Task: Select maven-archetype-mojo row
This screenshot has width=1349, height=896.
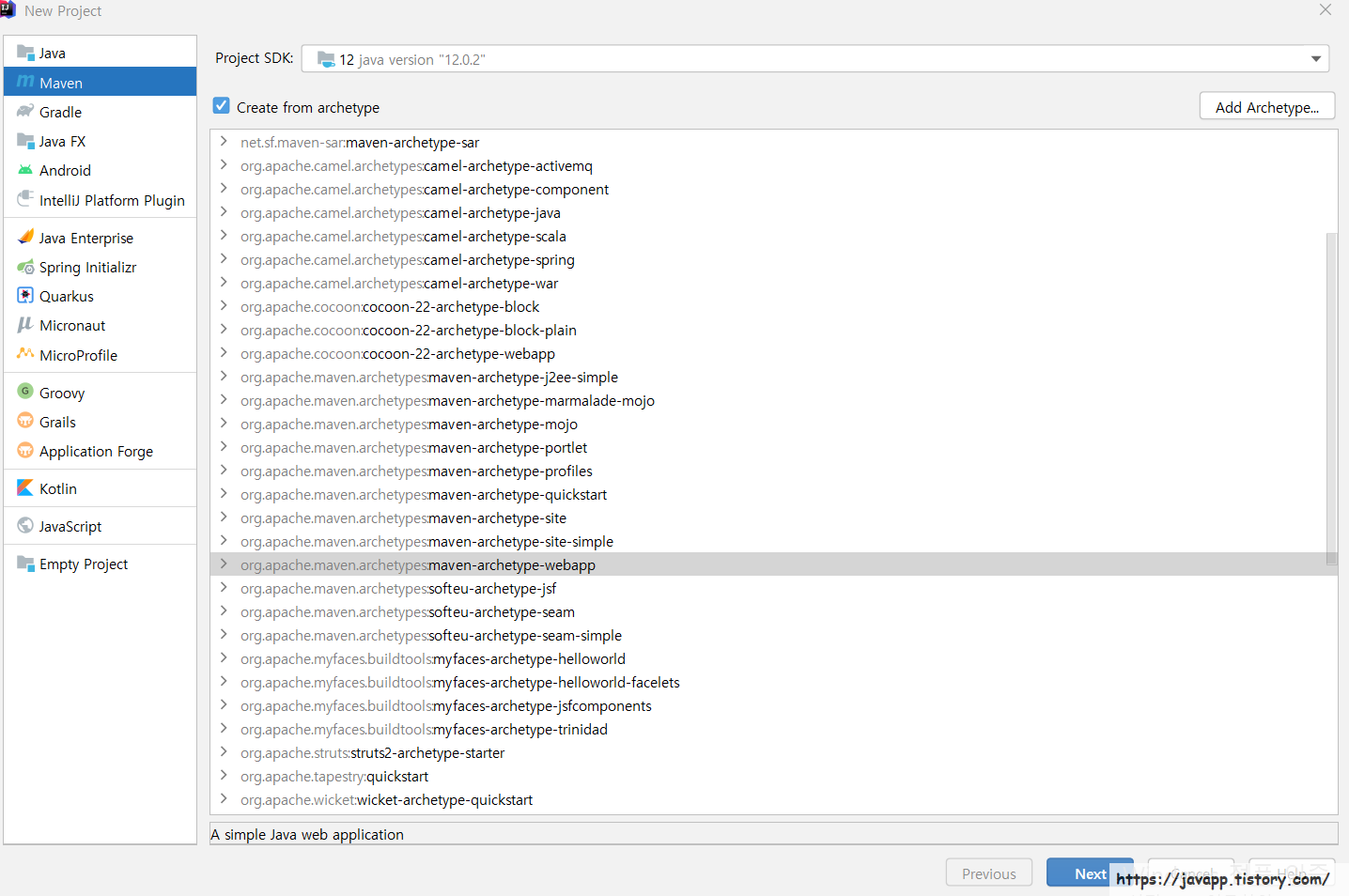Action: (x=774, y=424)
